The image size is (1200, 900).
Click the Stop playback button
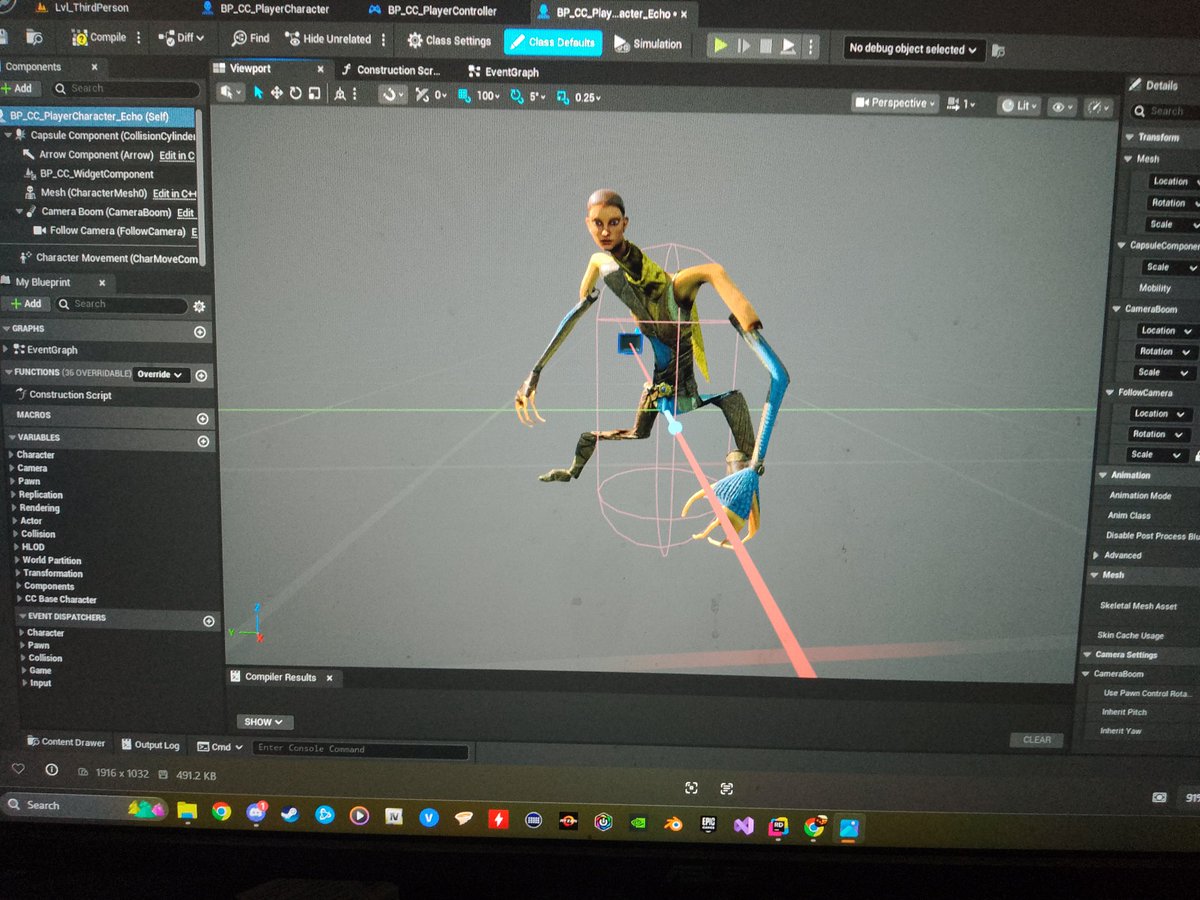coord(766,46)
